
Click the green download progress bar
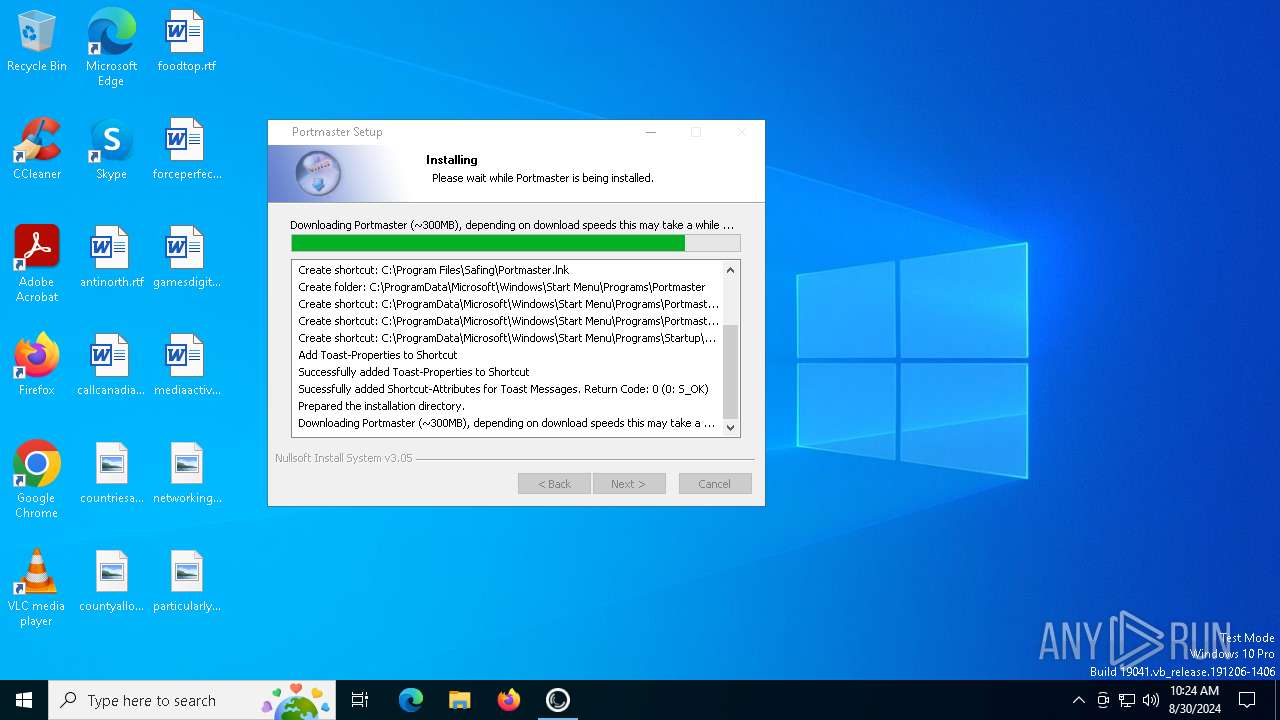click(516, 243)
